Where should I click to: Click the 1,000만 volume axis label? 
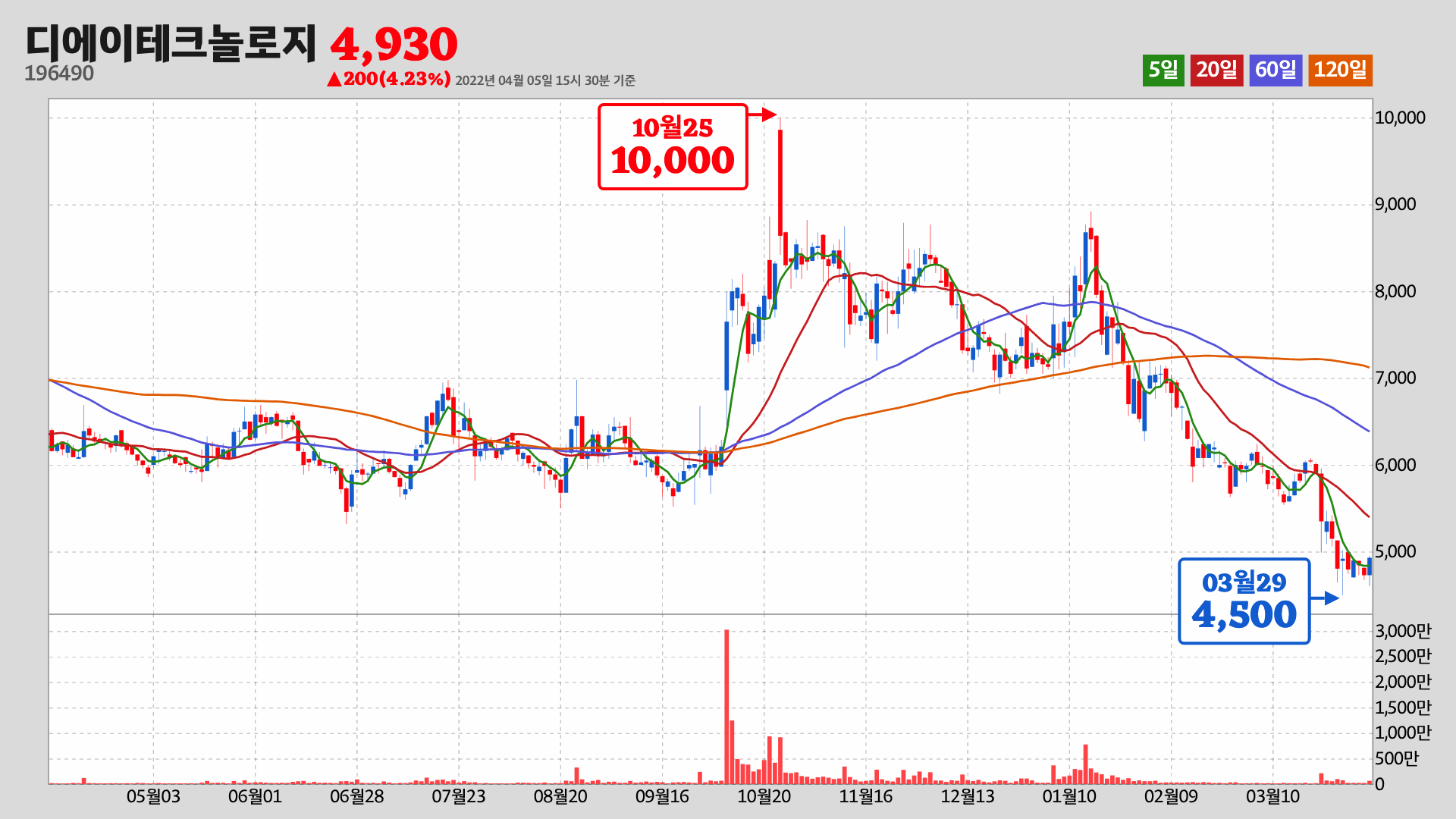click(x=1404, y=733)
